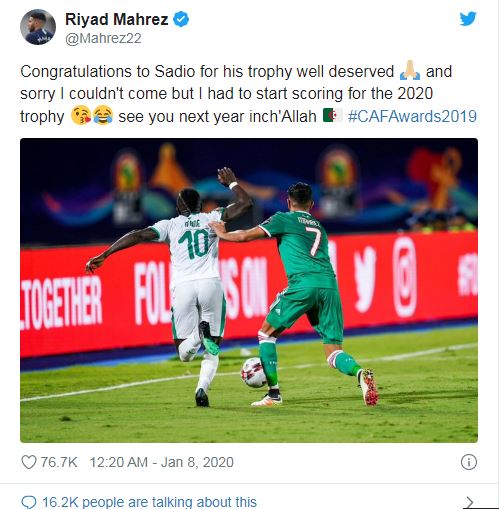This screenshot has height=509, width=499.
Task: Open the @Mahrez22 handle link
Action: (103, 38)
